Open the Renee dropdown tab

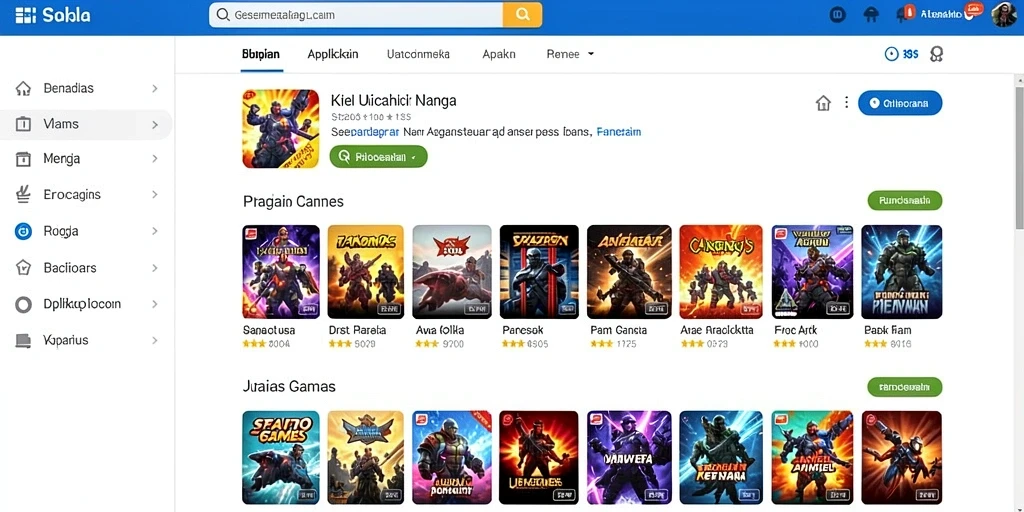[x=569, y=54]
